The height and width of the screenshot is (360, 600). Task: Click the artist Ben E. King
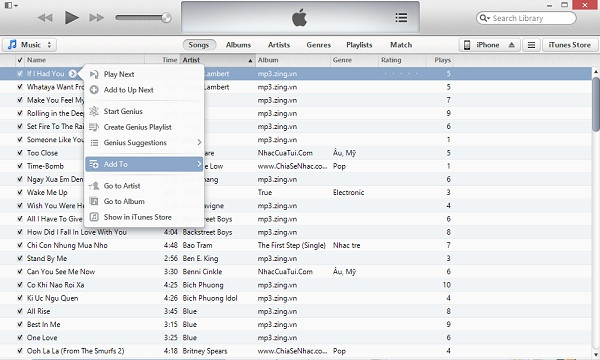coord(200,259)
